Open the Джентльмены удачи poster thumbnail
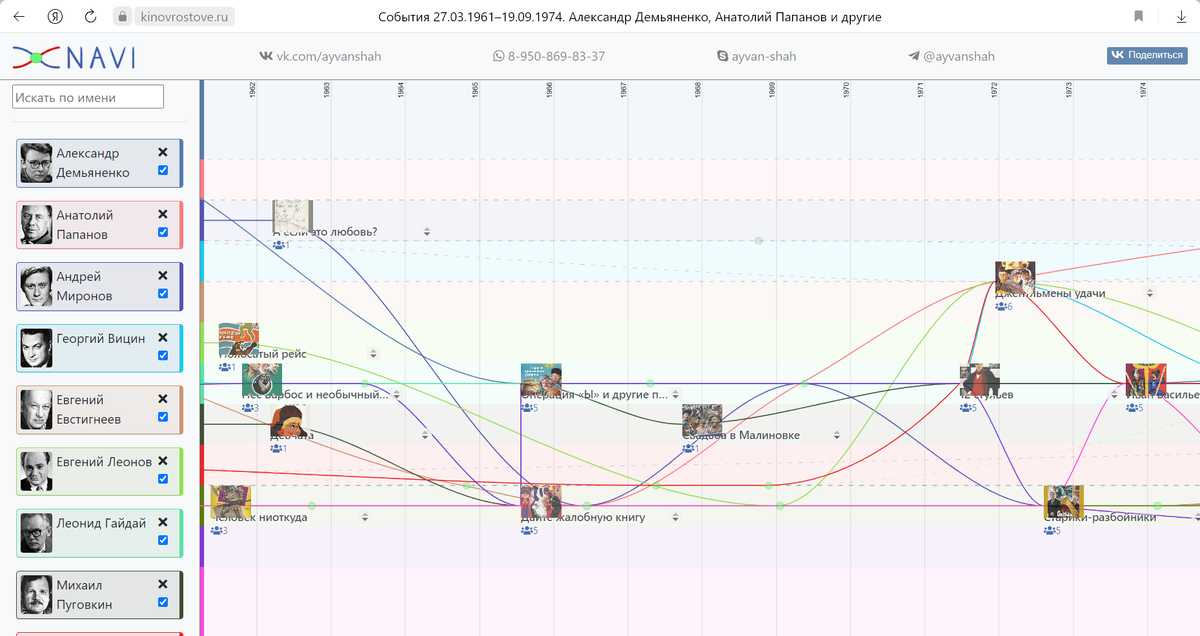Image resolution: width=1200 pixels, height=636 pixels. [x=1015, y=279]
